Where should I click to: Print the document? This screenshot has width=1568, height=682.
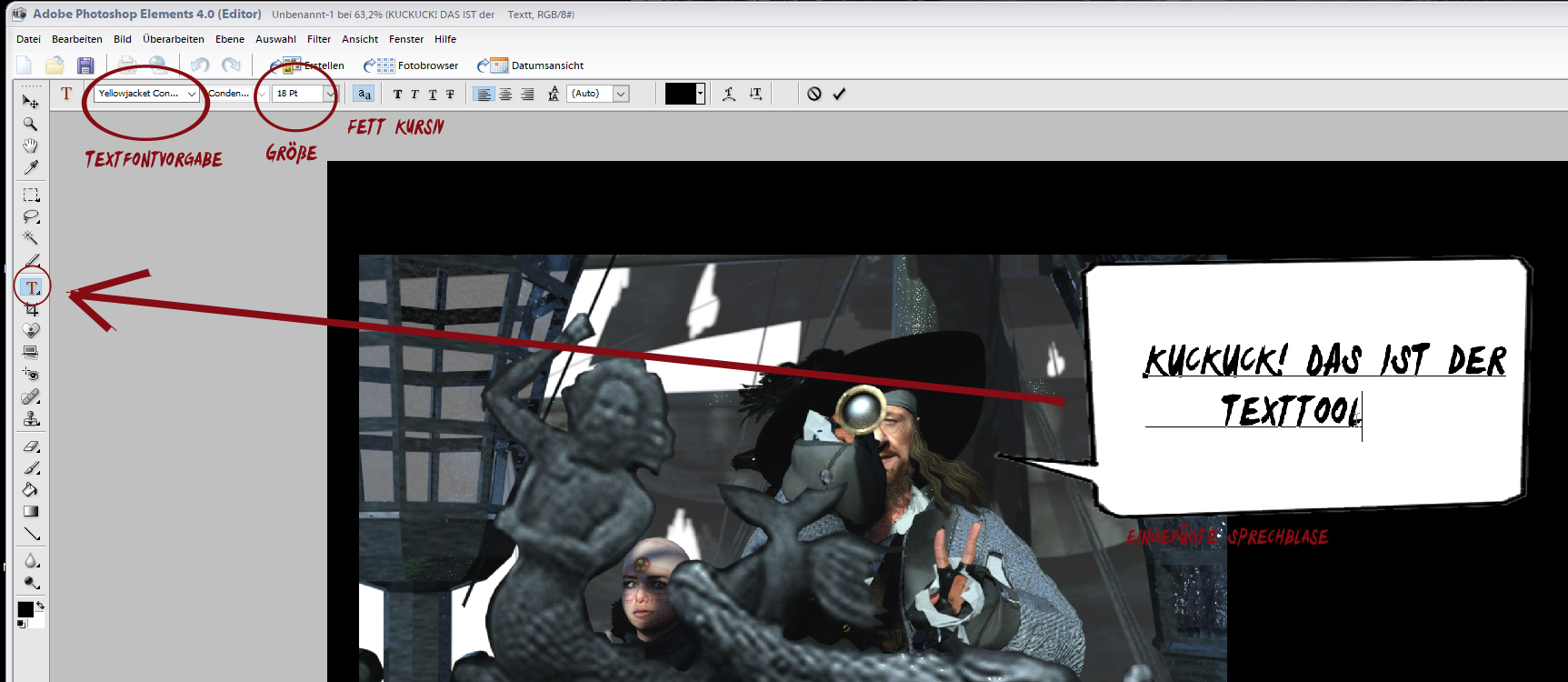(x=127, y=65)
